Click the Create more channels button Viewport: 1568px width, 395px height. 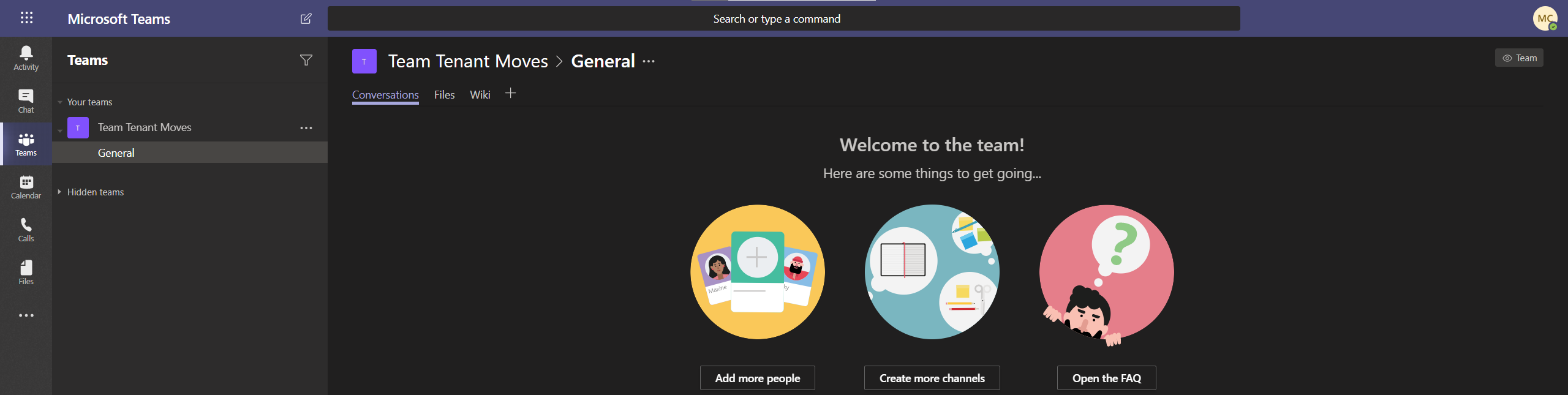932,378
